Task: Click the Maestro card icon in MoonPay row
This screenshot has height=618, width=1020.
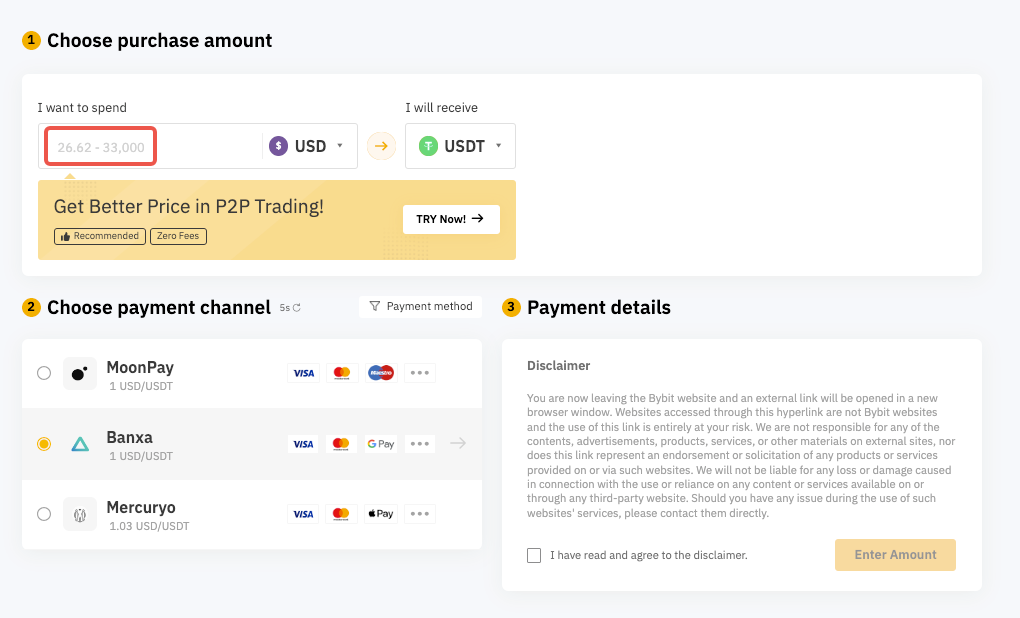Action: (380, 373)
